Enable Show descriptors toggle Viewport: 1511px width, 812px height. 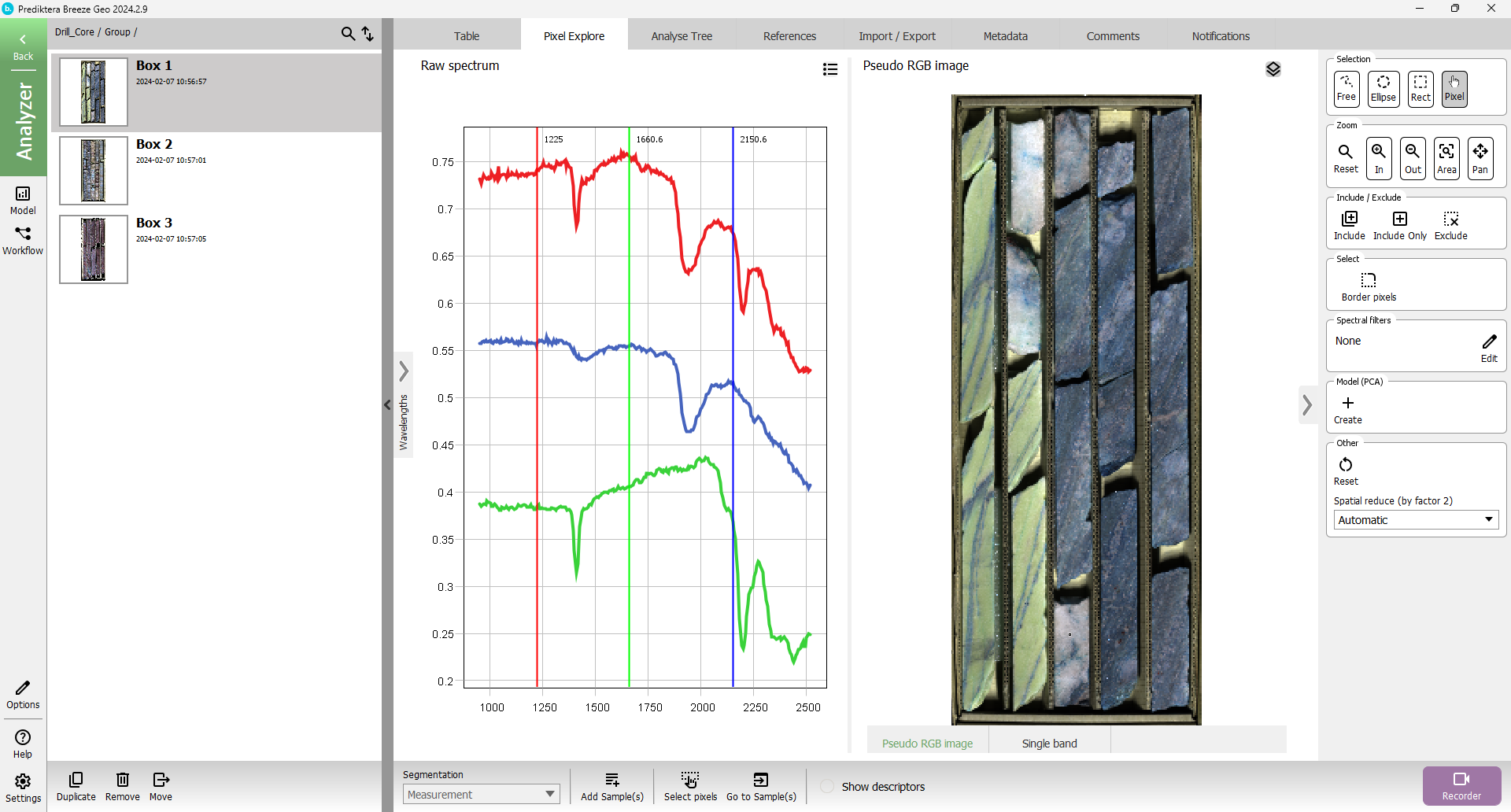(827, 786)
